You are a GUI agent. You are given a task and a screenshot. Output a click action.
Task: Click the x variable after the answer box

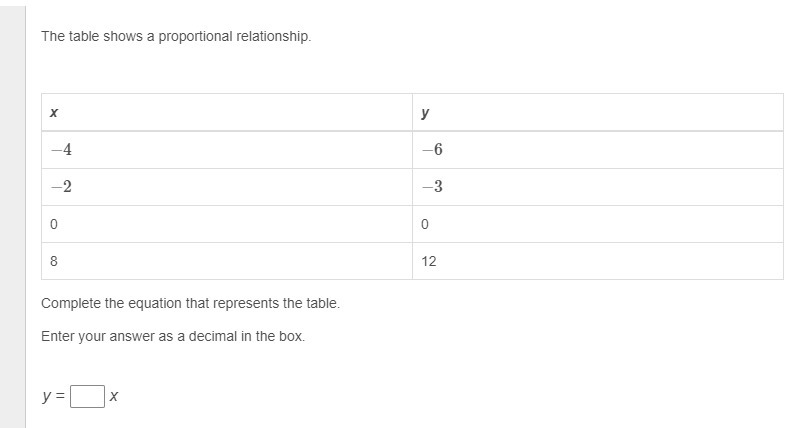pyautogui.click(x=114, y=397)
